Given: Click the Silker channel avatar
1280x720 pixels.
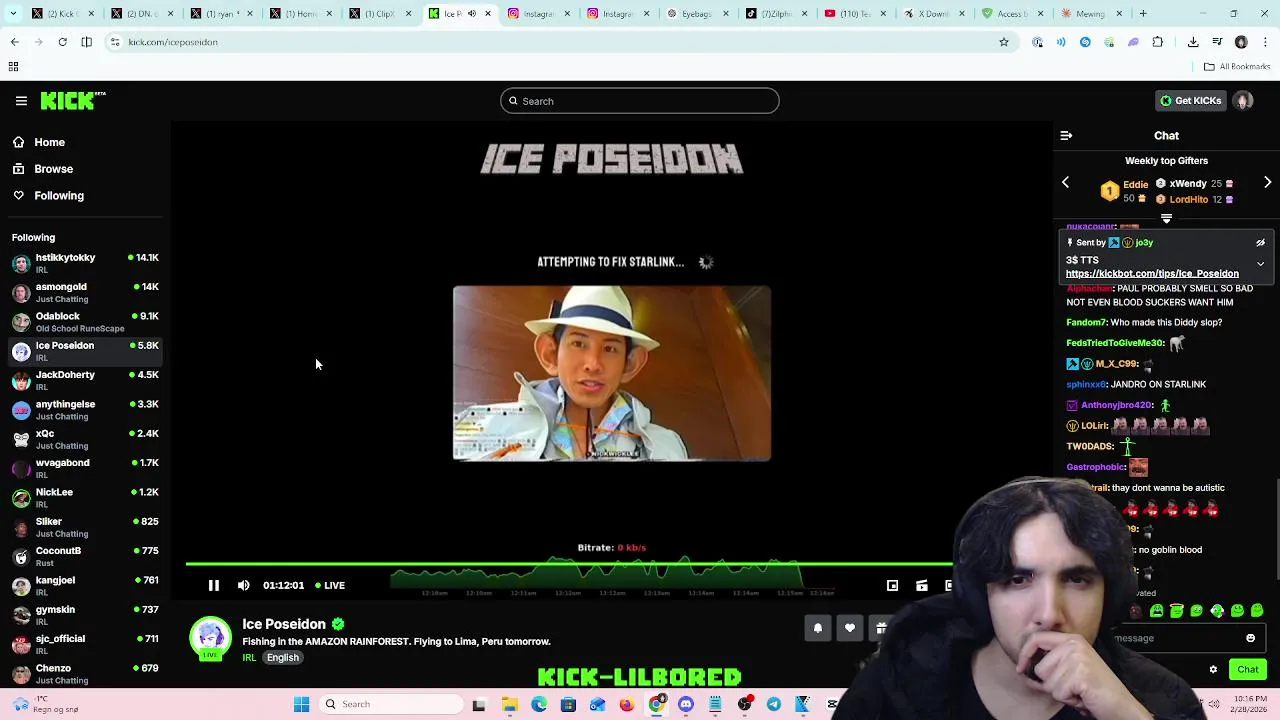Looking at the screenshot, I should point(21,527).
